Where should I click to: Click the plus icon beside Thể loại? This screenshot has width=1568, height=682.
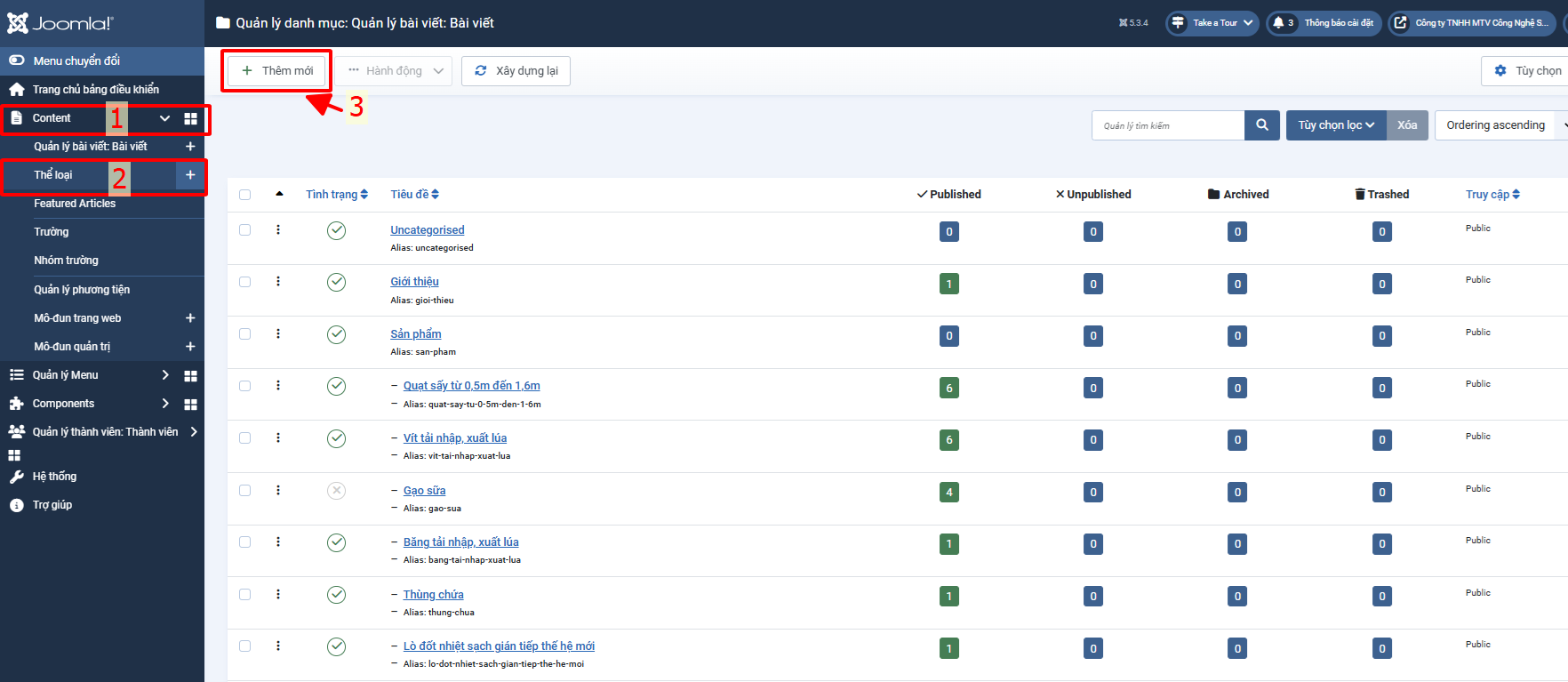point(190,175)
